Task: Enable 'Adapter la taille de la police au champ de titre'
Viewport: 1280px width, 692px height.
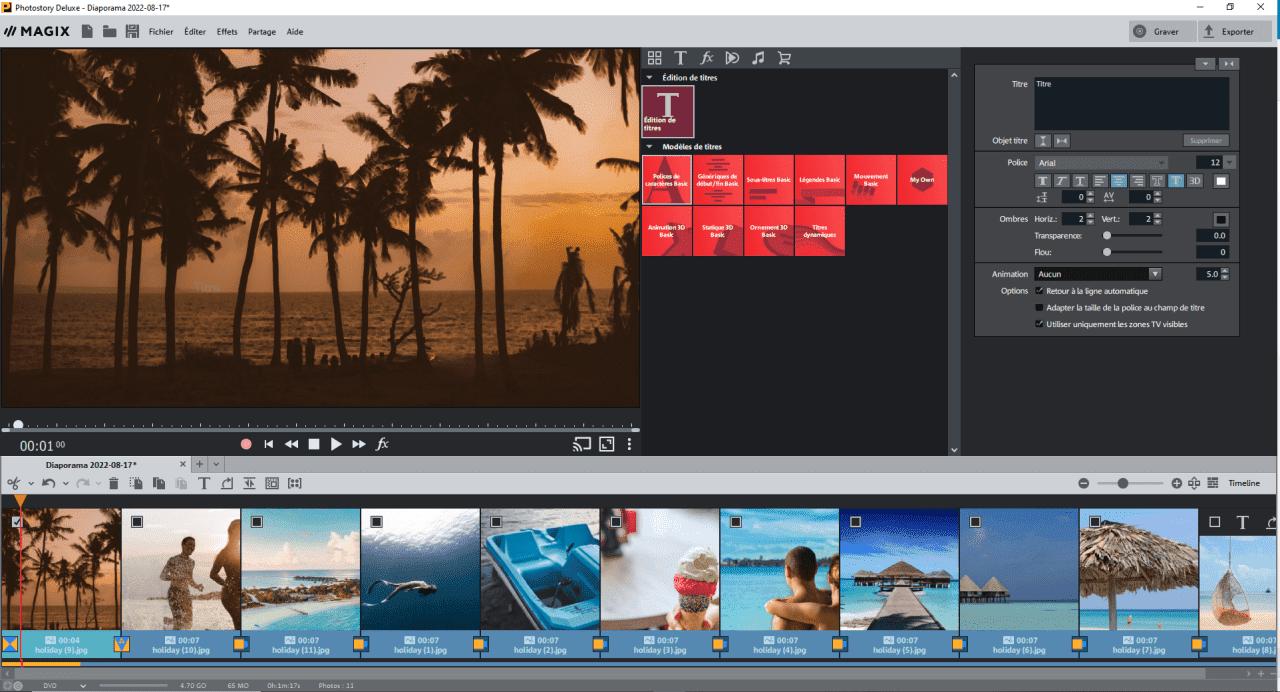Action: [x=1038, y=307]
